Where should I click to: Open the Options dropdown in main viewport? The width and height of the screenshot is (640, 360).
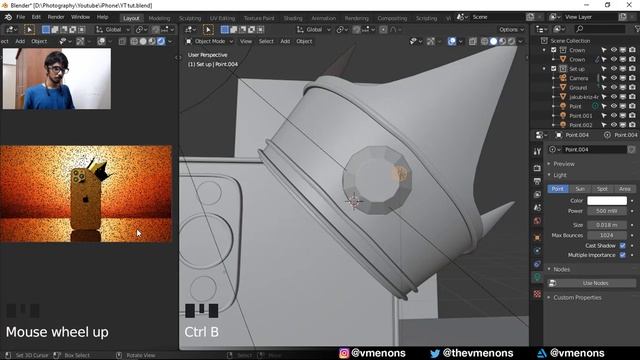pyautogui.click(x=511, y=29)
